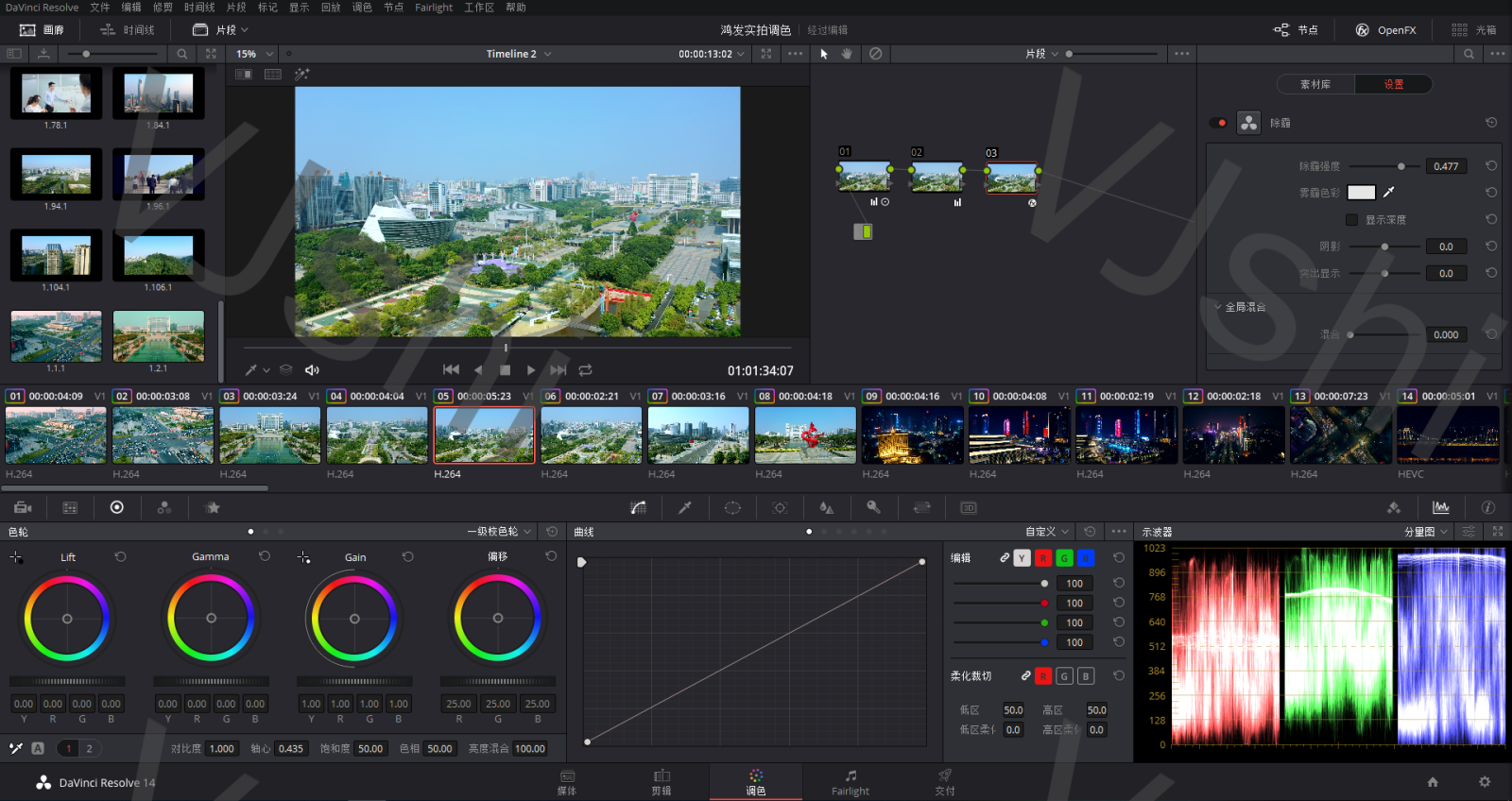1512x801 pixels.
Task: Click the Lift black point picker crosshair
Action: (x=16, y=557)
